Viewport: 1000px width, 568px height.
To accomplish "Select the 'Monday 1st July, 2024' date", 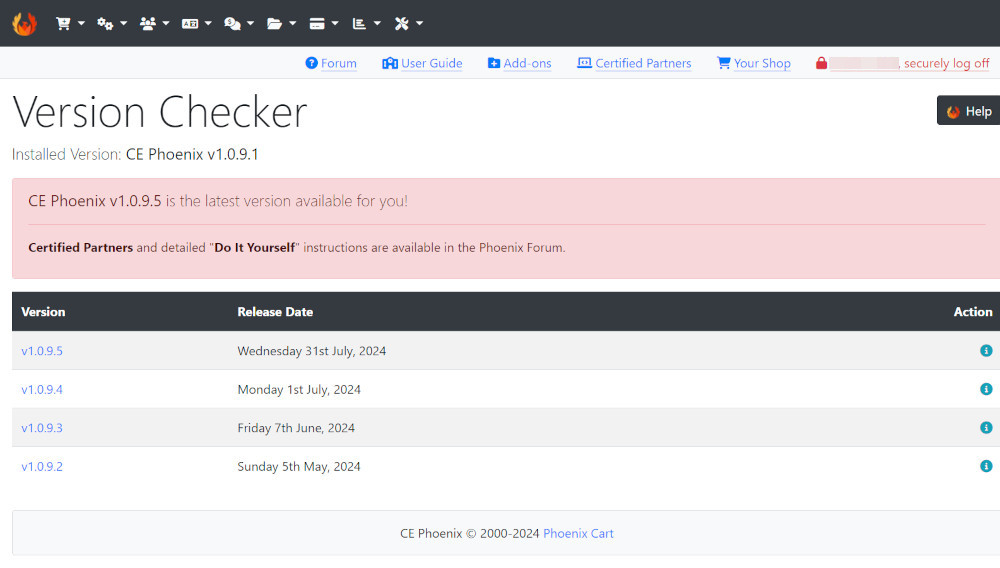I will 299,390.
